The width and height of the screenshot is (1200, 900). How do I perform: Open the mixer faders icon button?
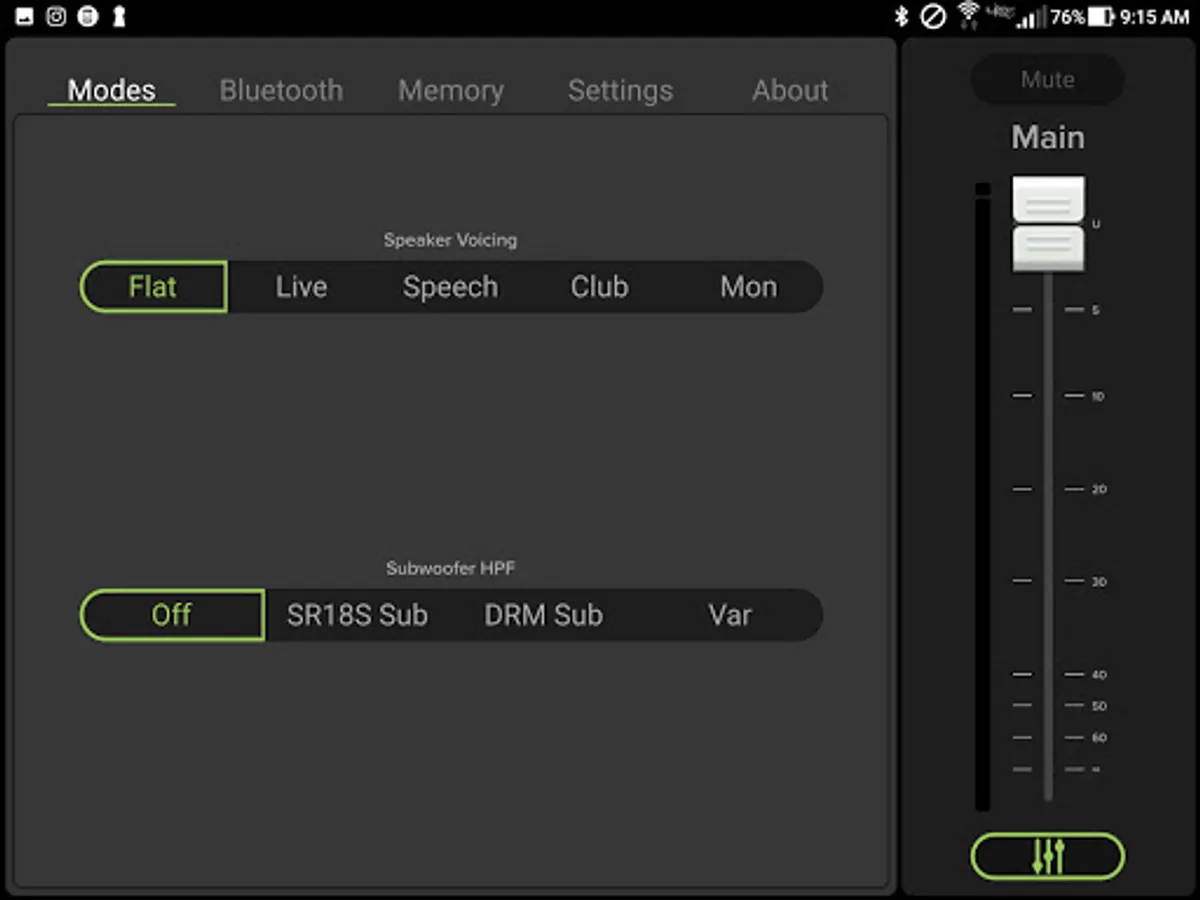coord(1047,857)
